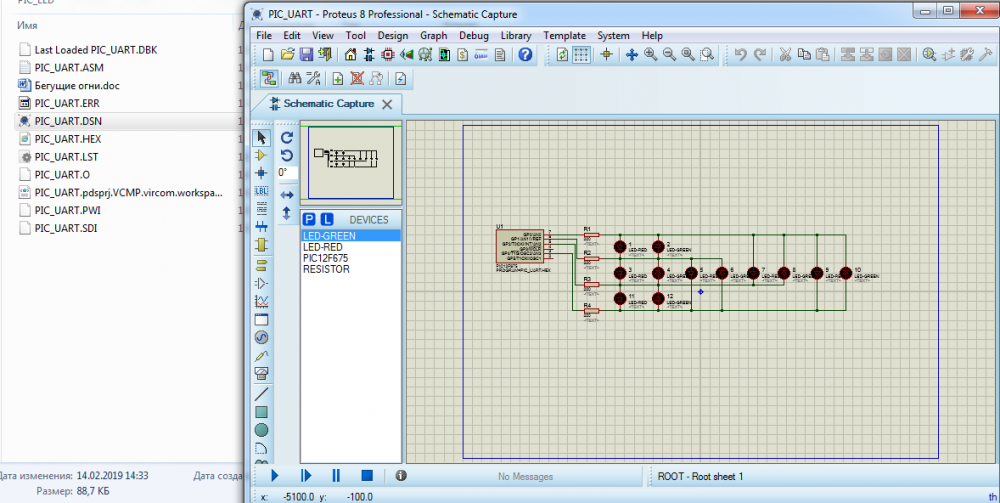Select PIC_UART.HEX file in Explorer
The width and height of the screenshot is (1000, 503).
pos(68,139)
